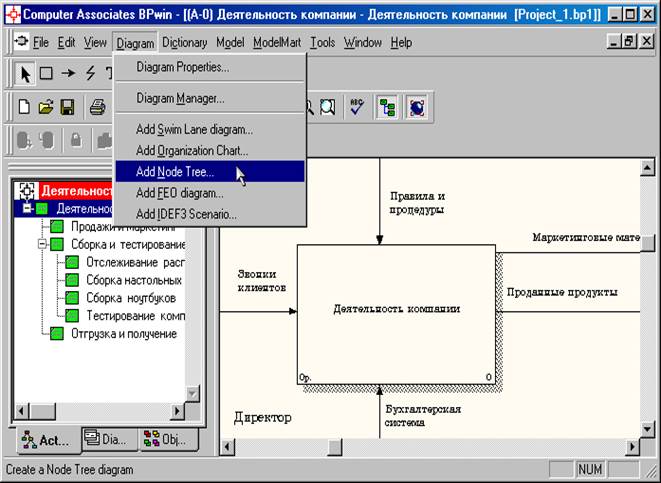Open the File menu

point(41,43)
